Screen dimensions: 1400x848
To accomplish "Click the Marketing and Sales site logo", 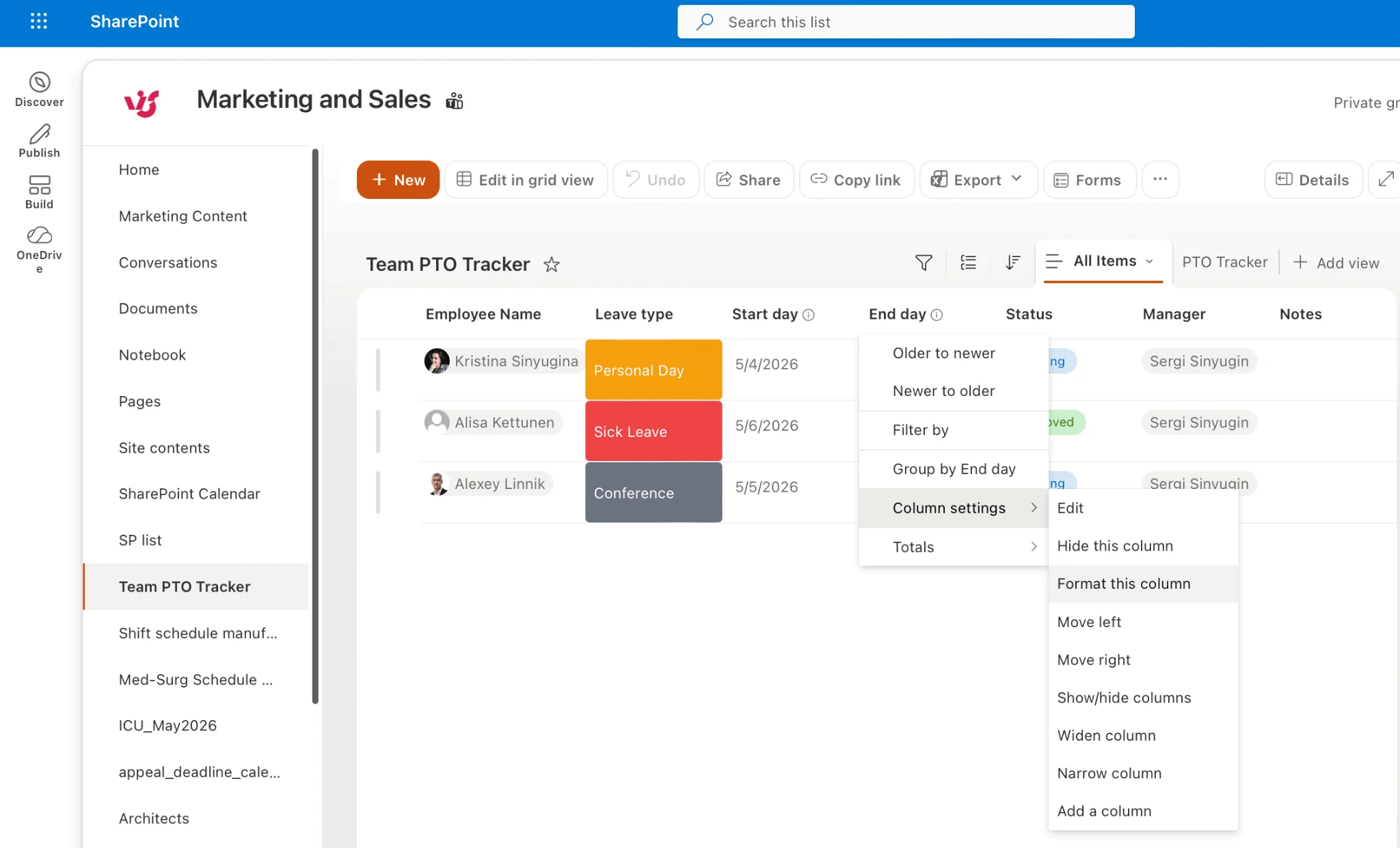I will tap(142, 103).
